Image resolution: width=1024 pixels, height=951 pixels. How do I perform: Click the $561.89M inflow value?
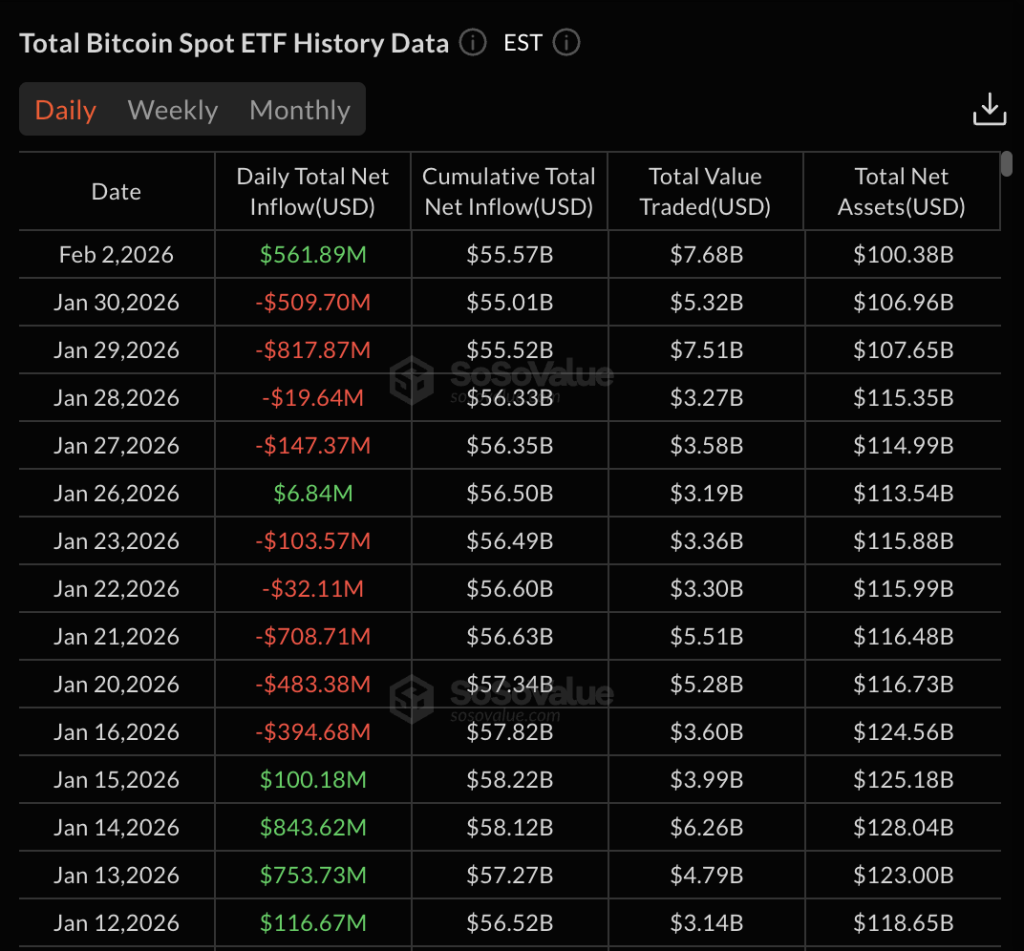313,255
